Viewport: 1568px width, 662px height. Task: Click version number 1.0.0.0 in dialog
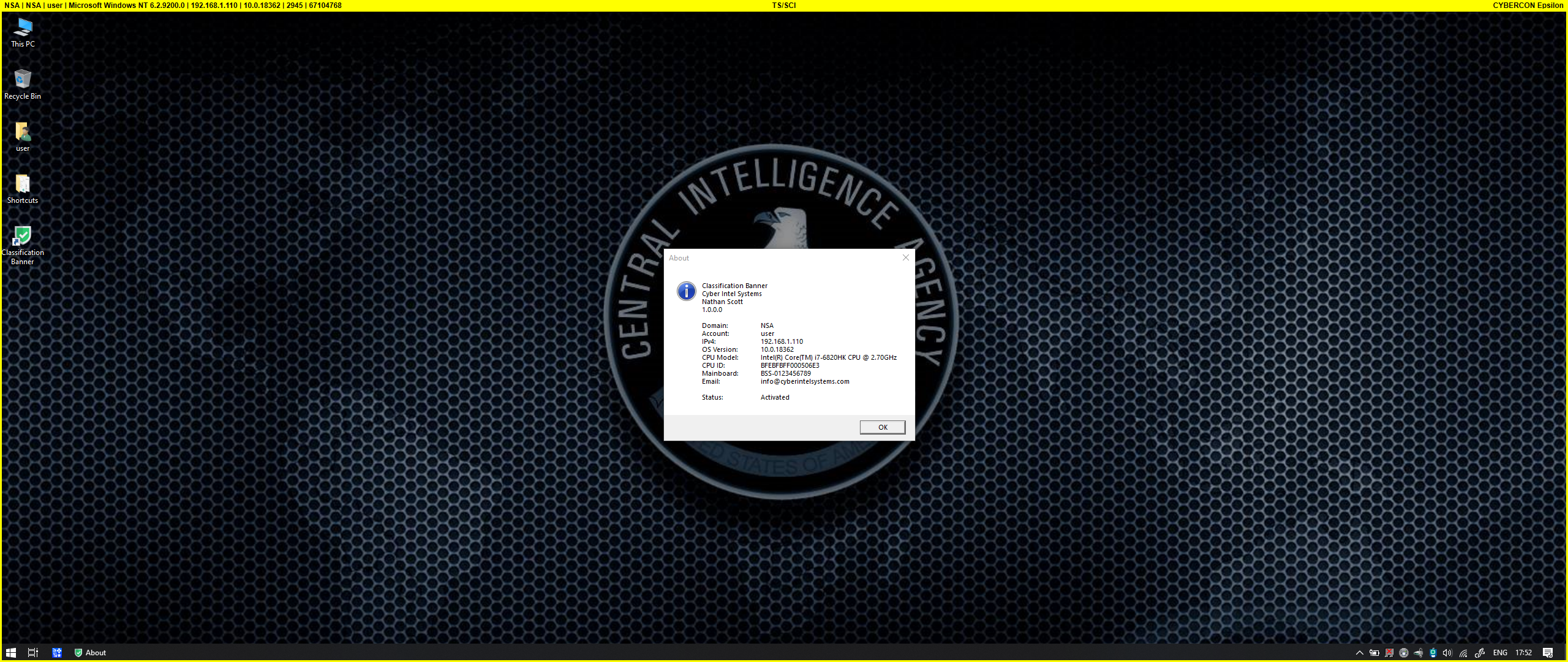(712, 310)
